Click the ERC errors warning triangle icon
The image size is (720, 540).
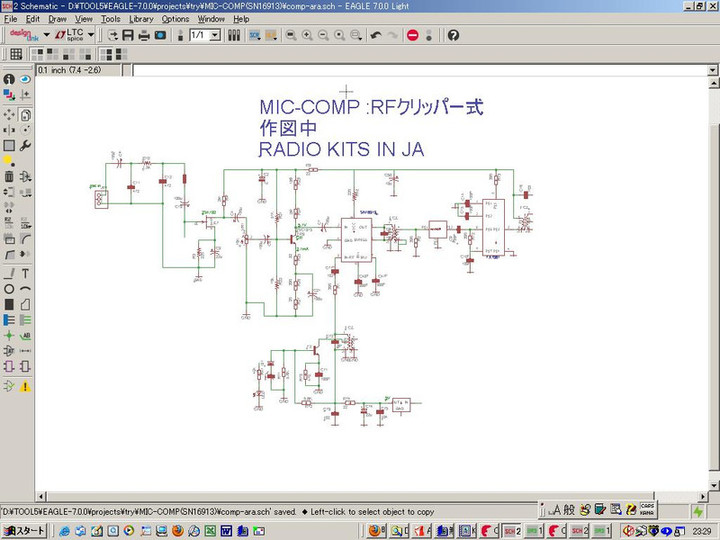pyautogui.click(x=25, y=385)
